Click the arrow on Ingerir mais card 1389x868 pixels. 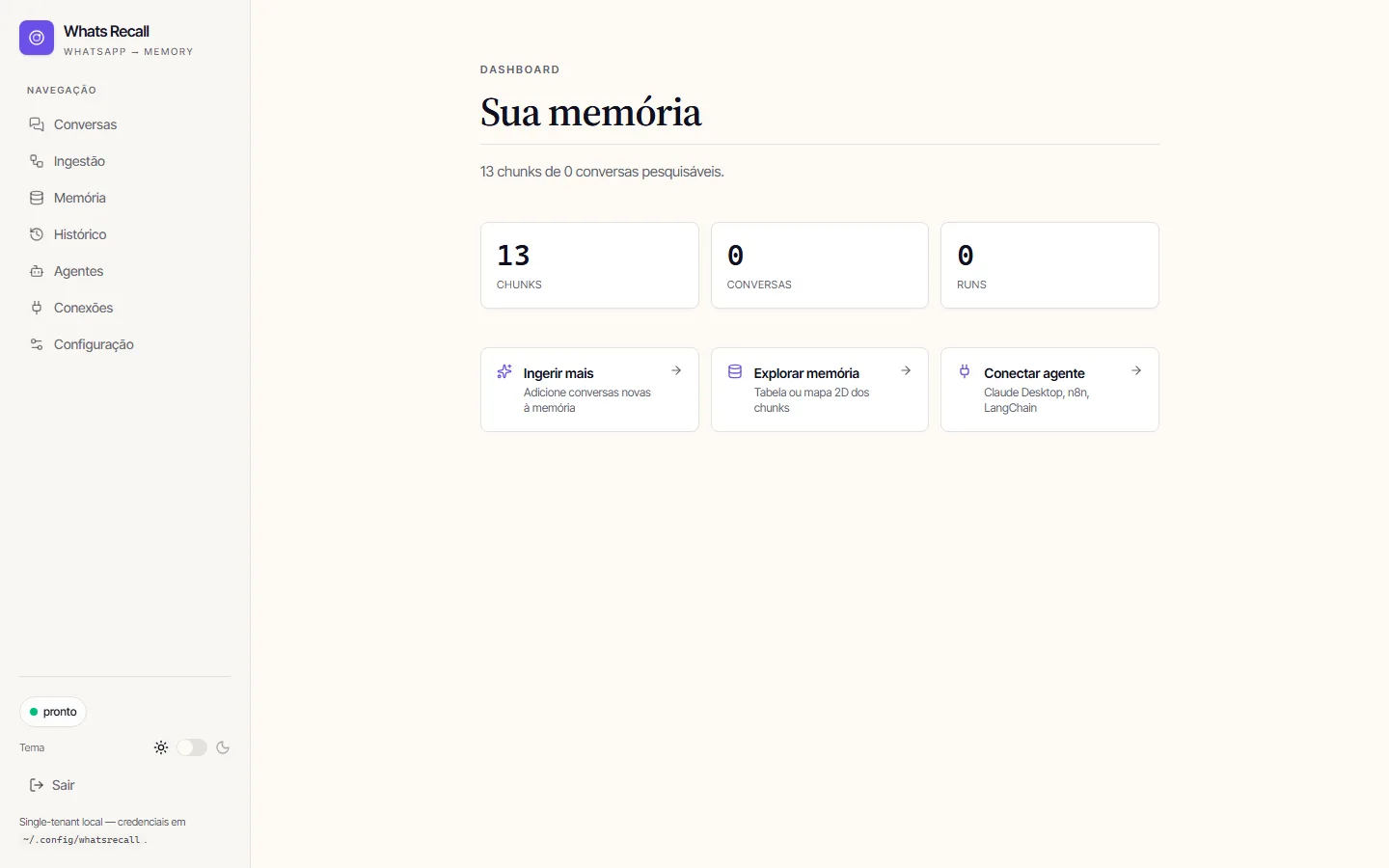tap(676, 370)
